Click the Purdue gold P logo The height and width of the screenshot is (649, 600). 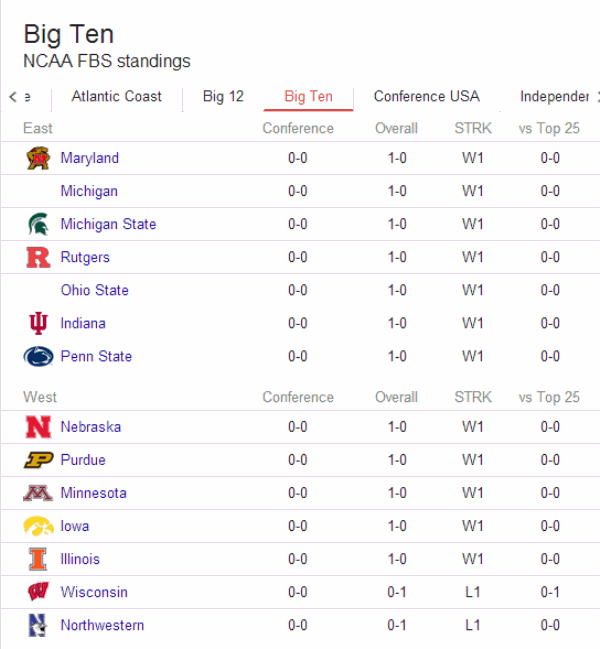click(38, 460)
